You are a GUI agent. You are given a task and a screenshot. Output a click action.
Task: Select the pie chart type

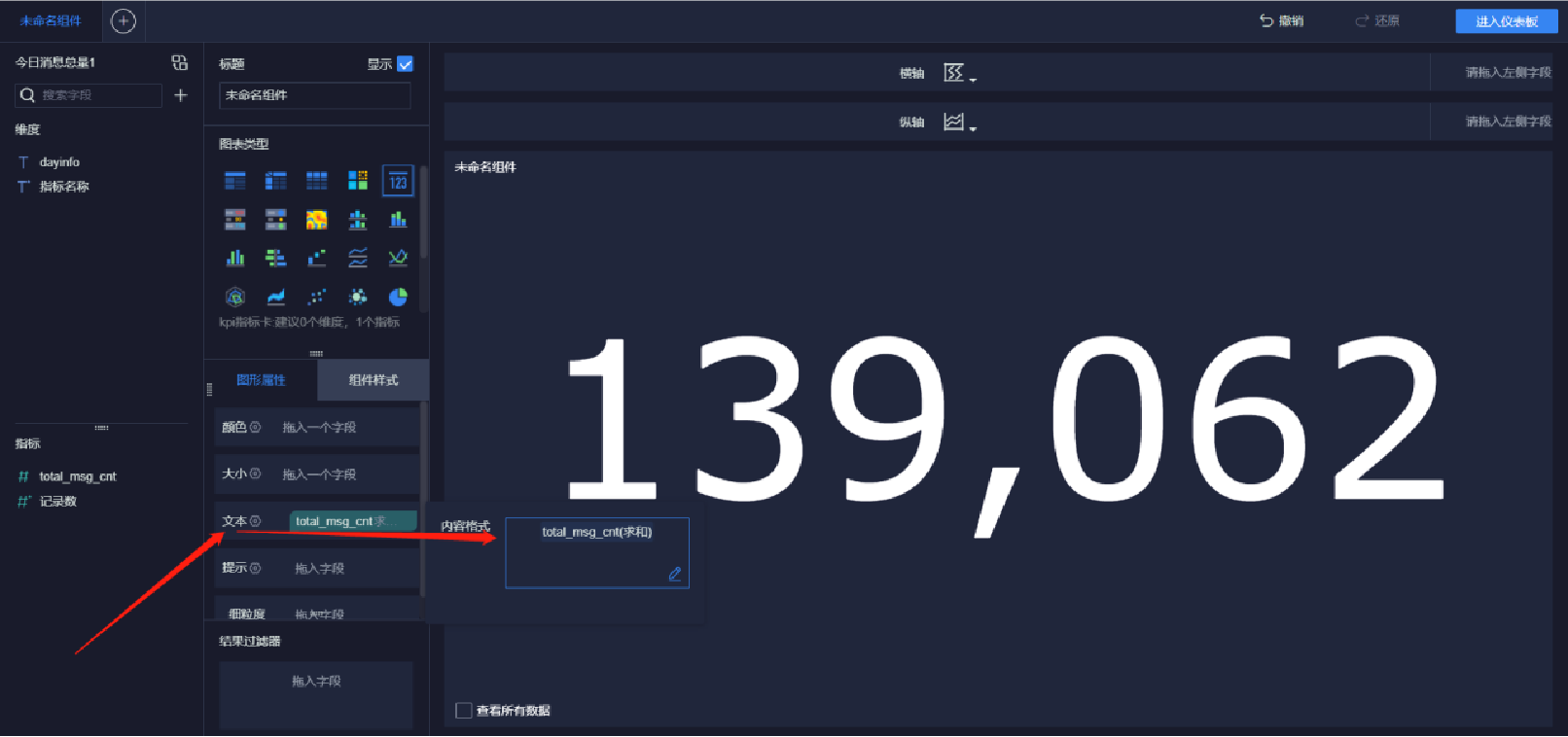pos(398,297)
